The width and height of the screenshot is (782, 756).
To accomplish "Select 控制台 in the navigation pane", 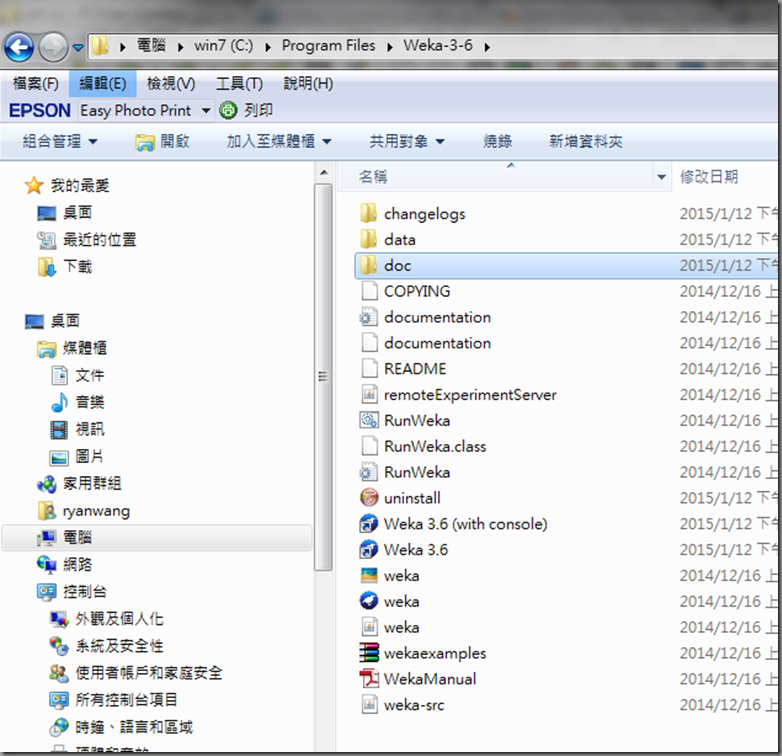I will tap(71, 591).
